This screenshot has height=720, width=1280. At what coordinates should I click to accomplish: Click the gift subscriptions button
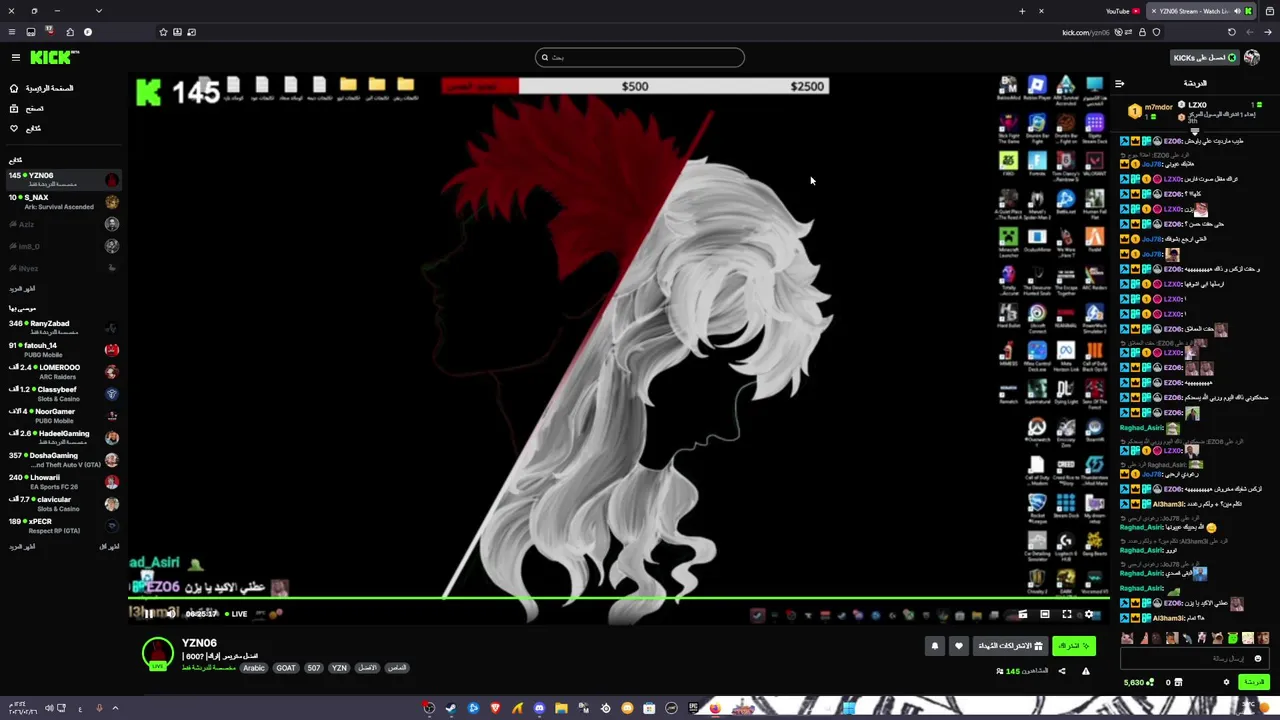coord(1011,646)
